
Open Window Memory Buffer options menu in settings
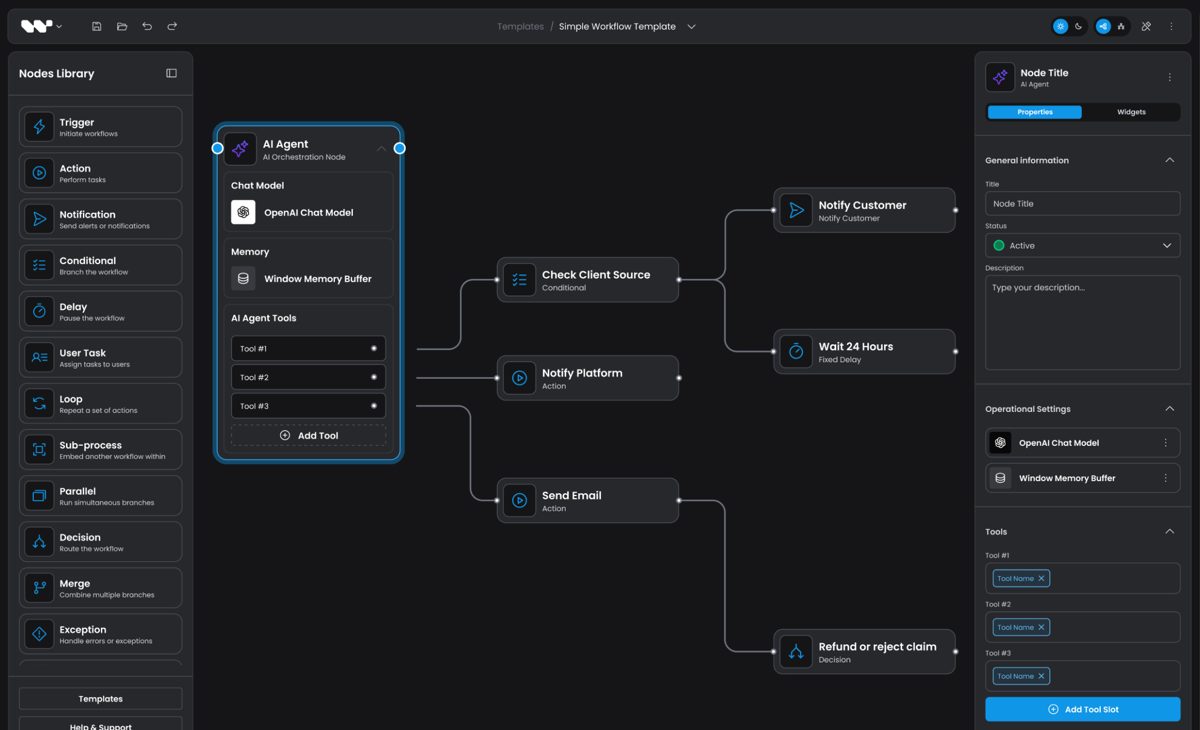point(1165,478)
